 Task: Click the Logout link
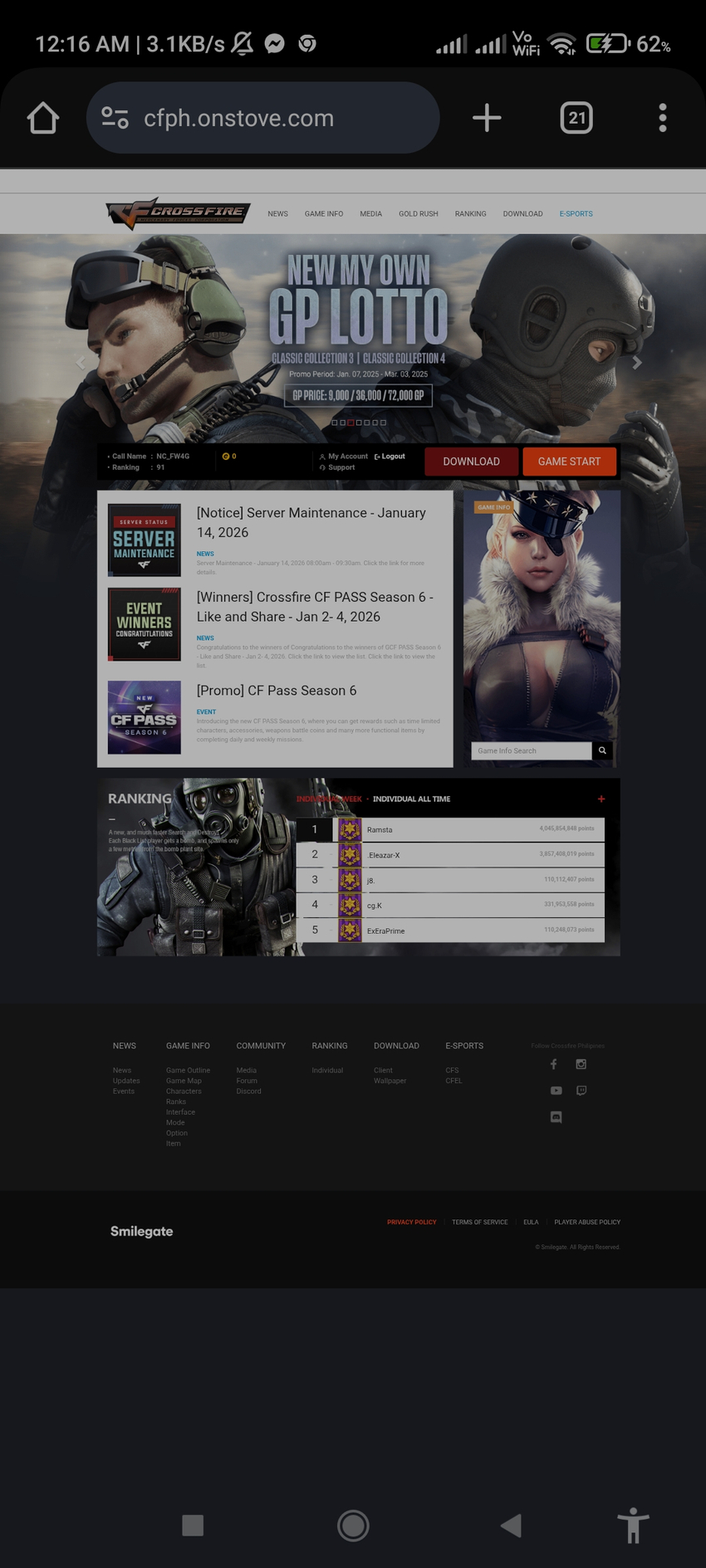tap(390, 457)
